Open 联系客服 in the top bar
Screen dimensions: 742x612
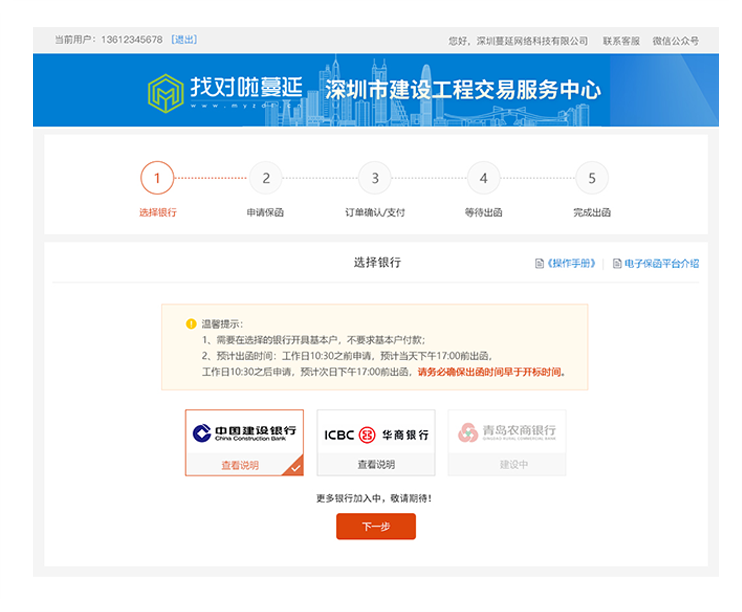[621, 41]
